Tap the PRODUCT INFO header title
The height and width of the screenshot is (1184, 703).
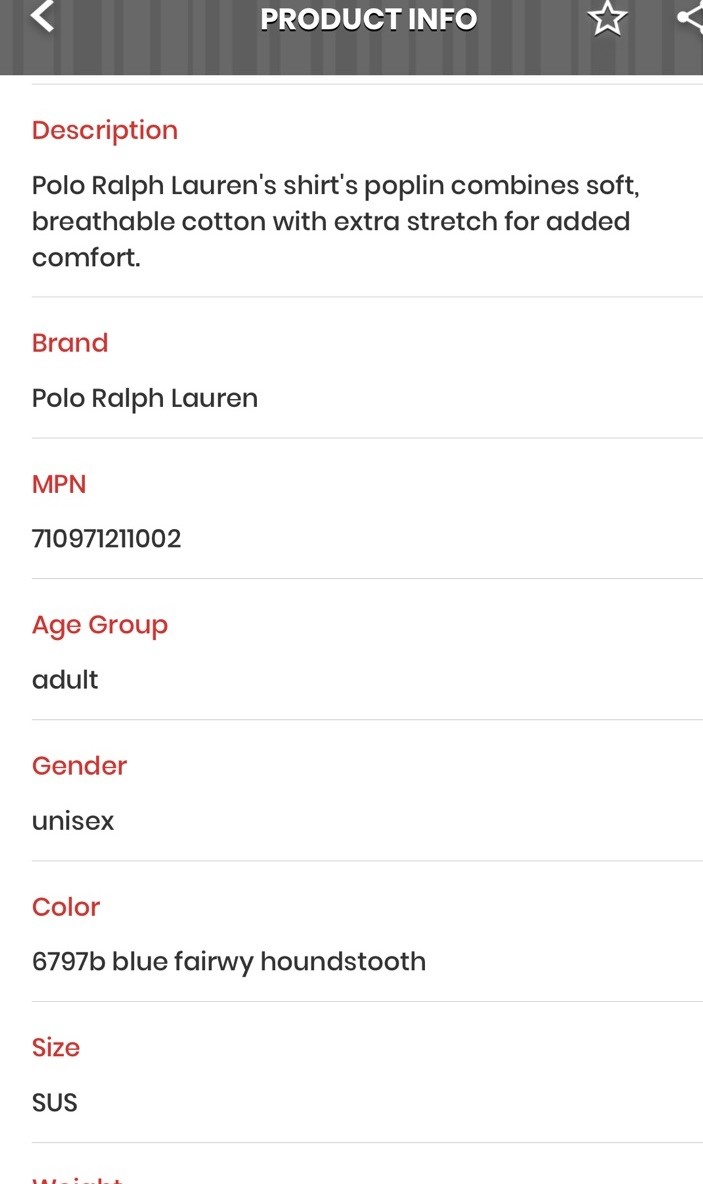click(x=368, y=19)
